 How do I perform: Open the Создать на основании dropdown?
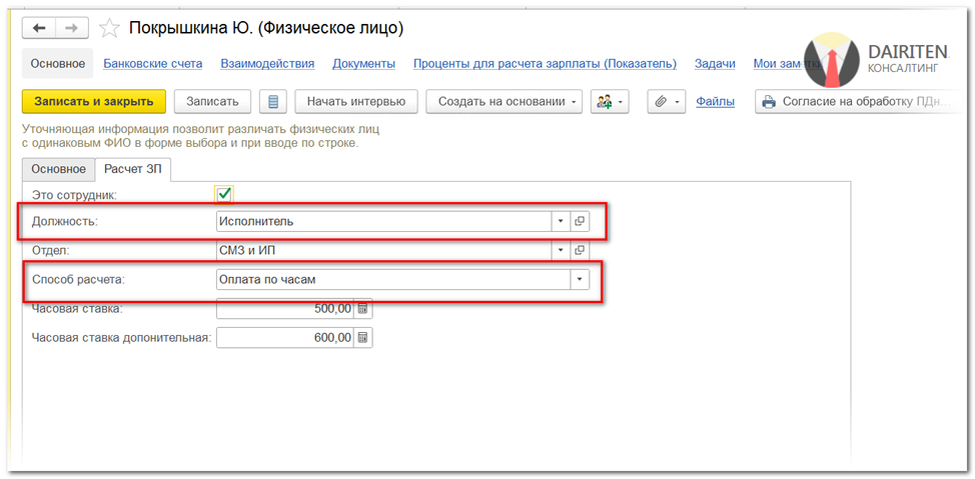click(504, 101)
